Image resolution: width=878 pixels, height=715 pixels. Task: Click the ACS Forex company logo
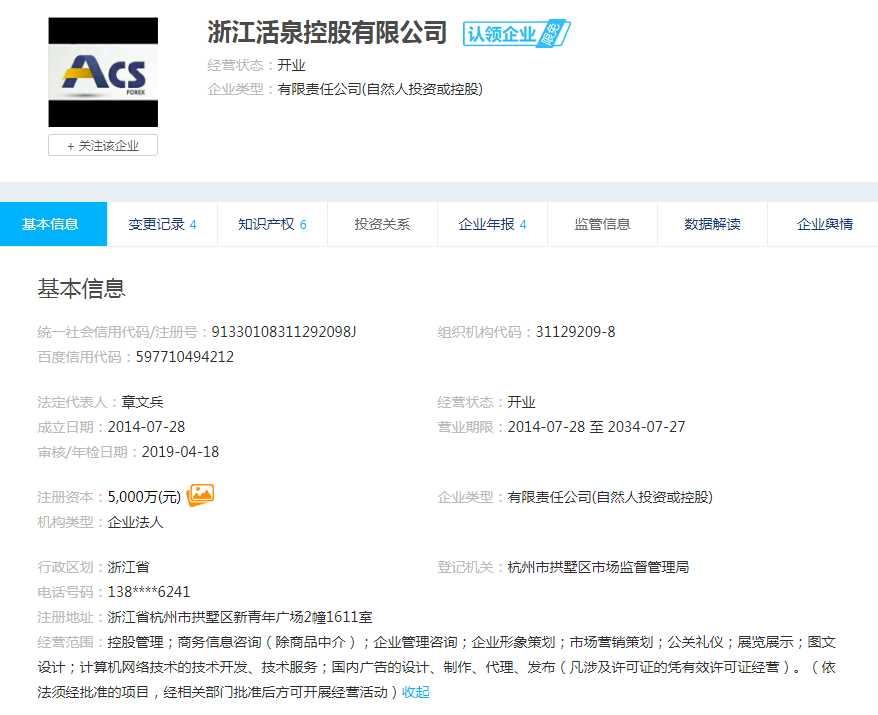(x=103, y=73)
